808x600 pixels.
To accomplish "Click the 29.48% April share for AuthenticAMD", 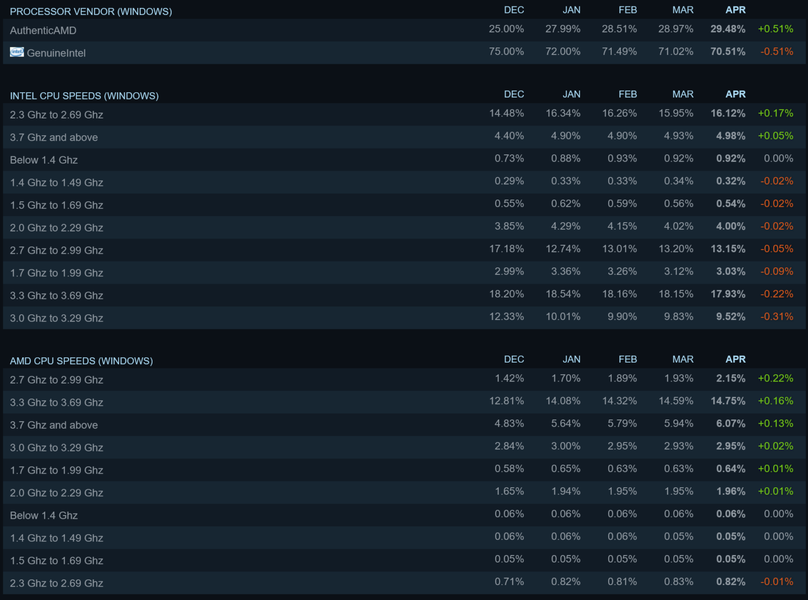I will click(x=728, y=30).
